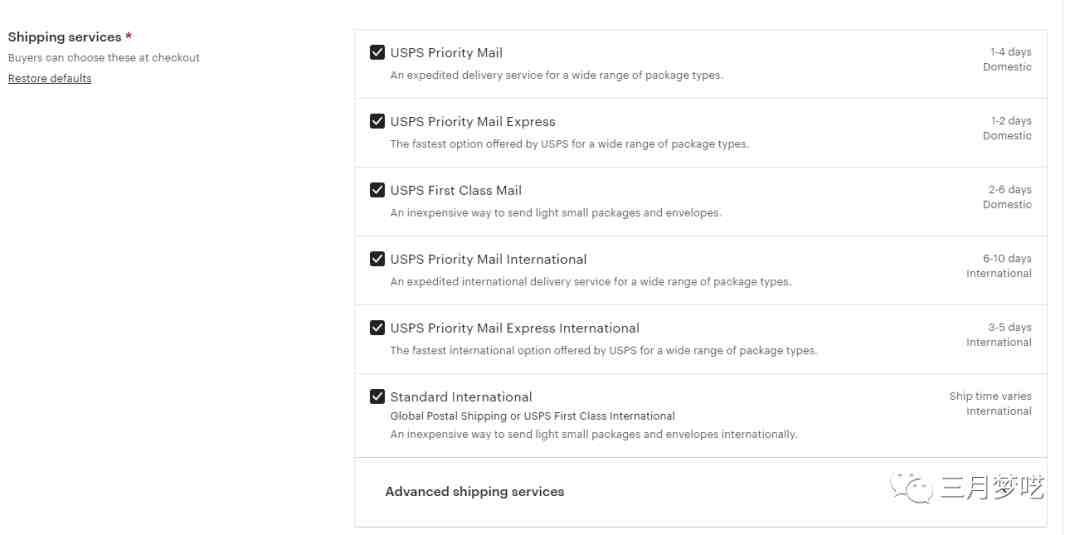Expand Advanced shipping services section

pyautogui.click(x=474, y=492)
